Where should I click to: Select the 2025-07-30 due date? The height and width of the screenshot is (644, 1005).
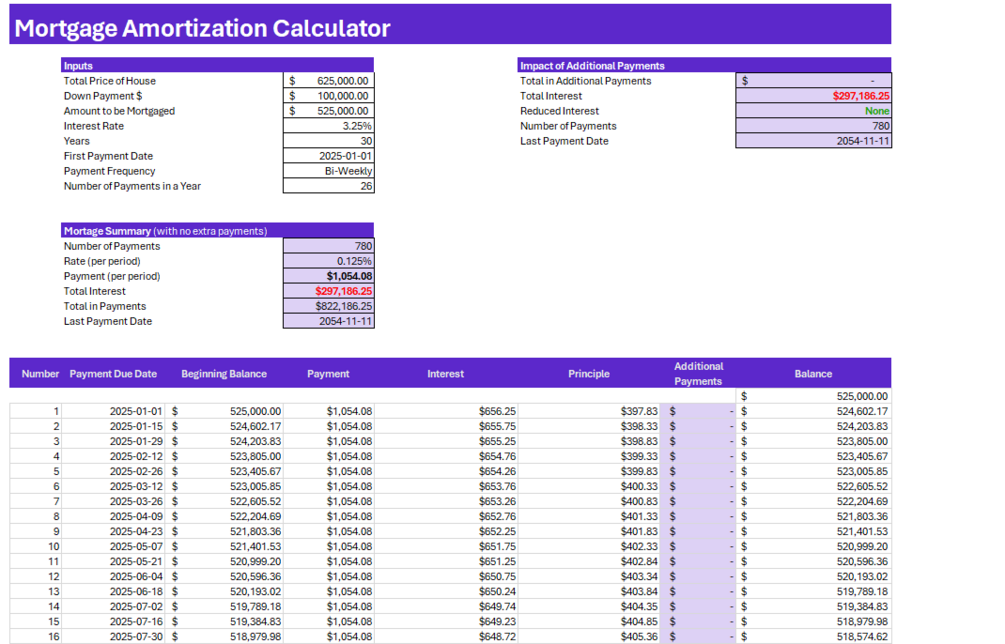coord(114,637)
